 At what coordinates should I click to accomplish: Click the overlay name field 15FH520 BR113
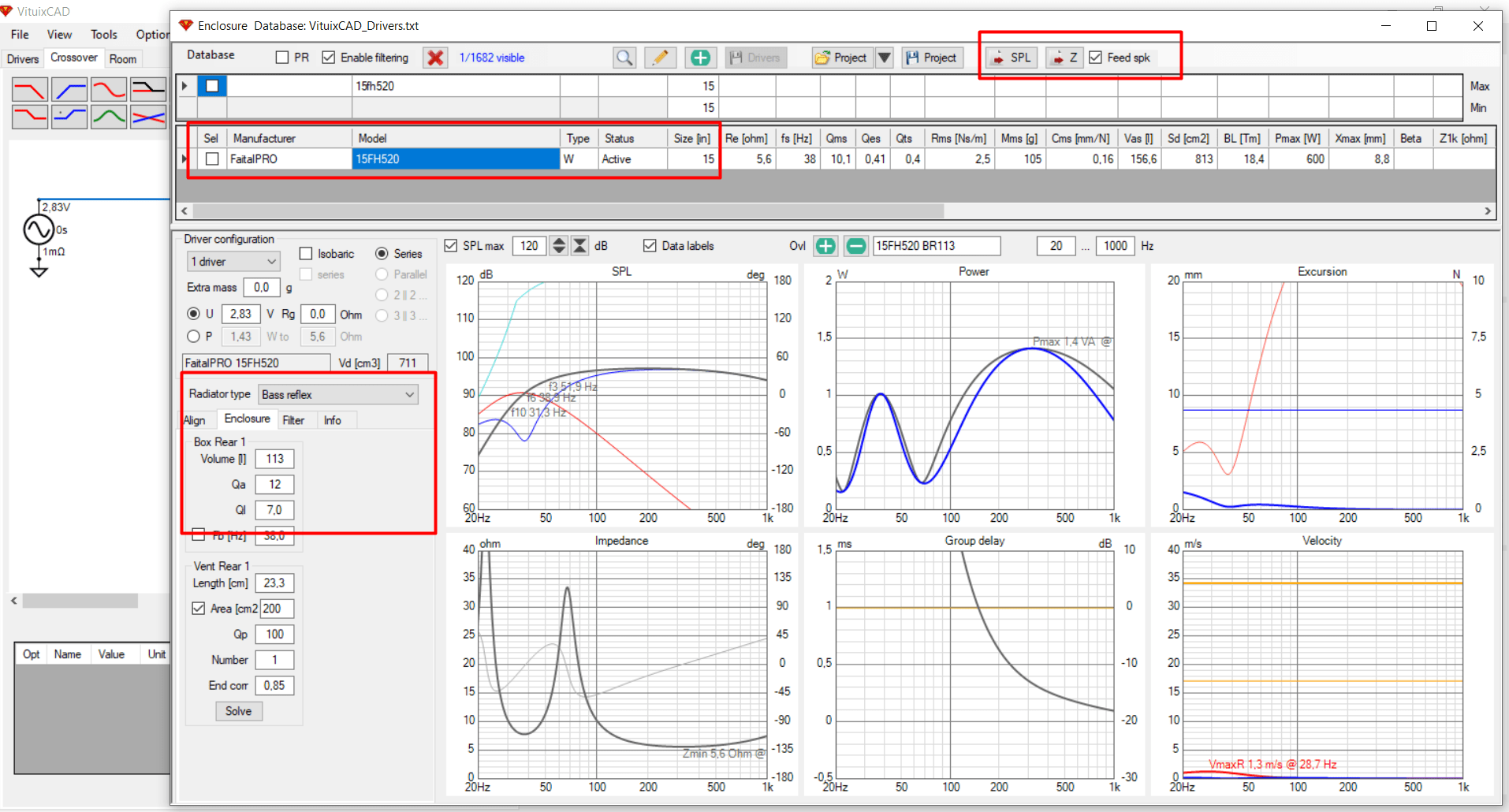(937, 246)
